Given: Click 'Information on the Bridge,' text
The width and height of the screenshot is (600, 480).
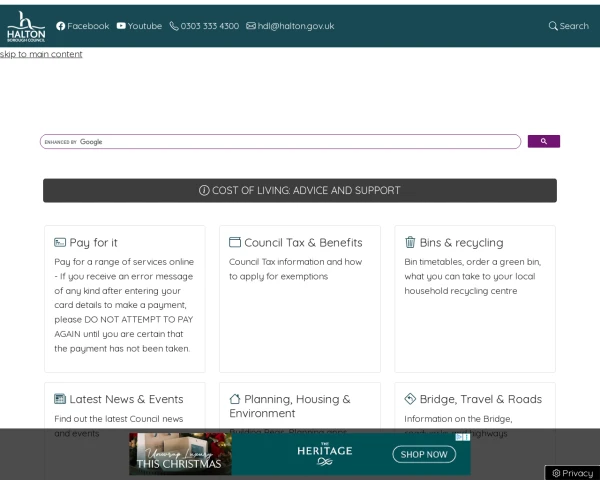Looking at the screenshot, I should (458, 419).
